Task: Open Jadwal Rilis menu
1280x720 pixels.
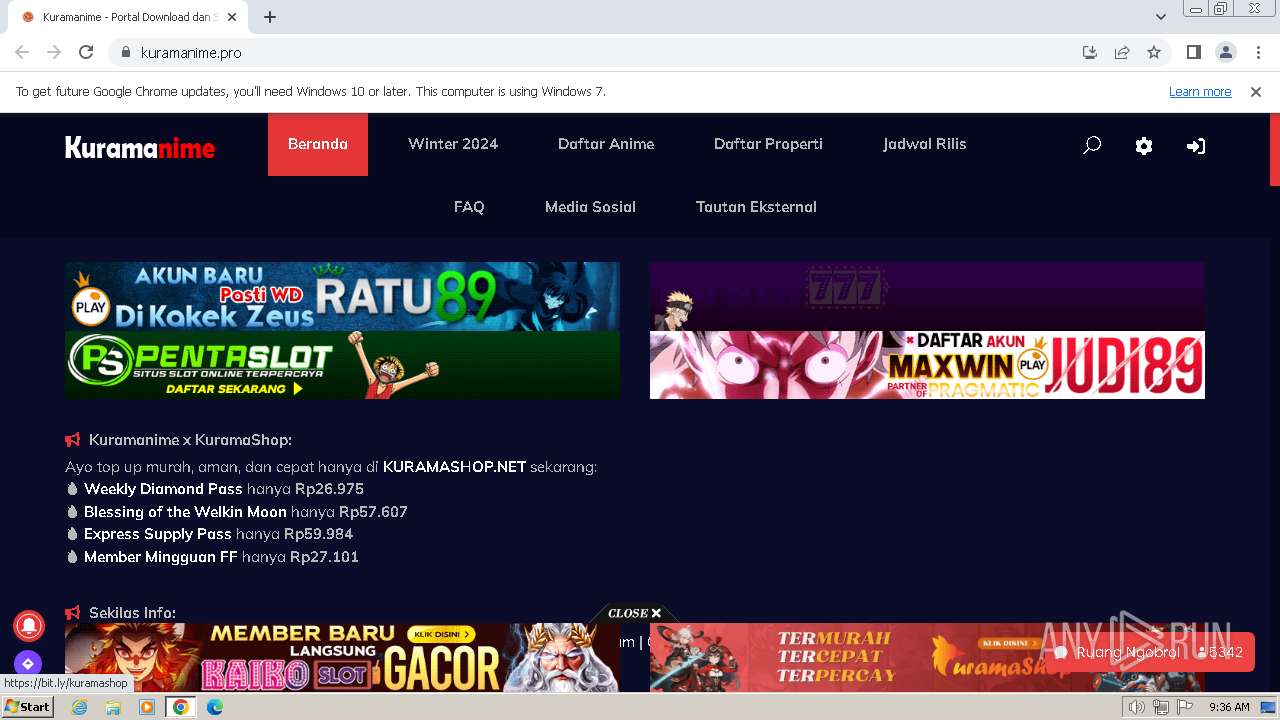Action: pos(925,144)
